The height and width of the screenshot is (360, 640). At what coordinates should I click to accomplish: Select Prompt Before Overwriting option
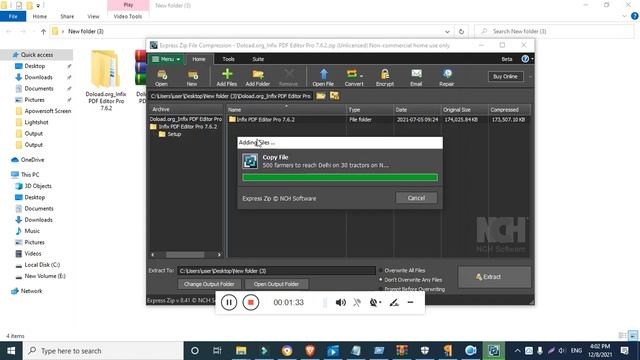click(x=412, y=289)
